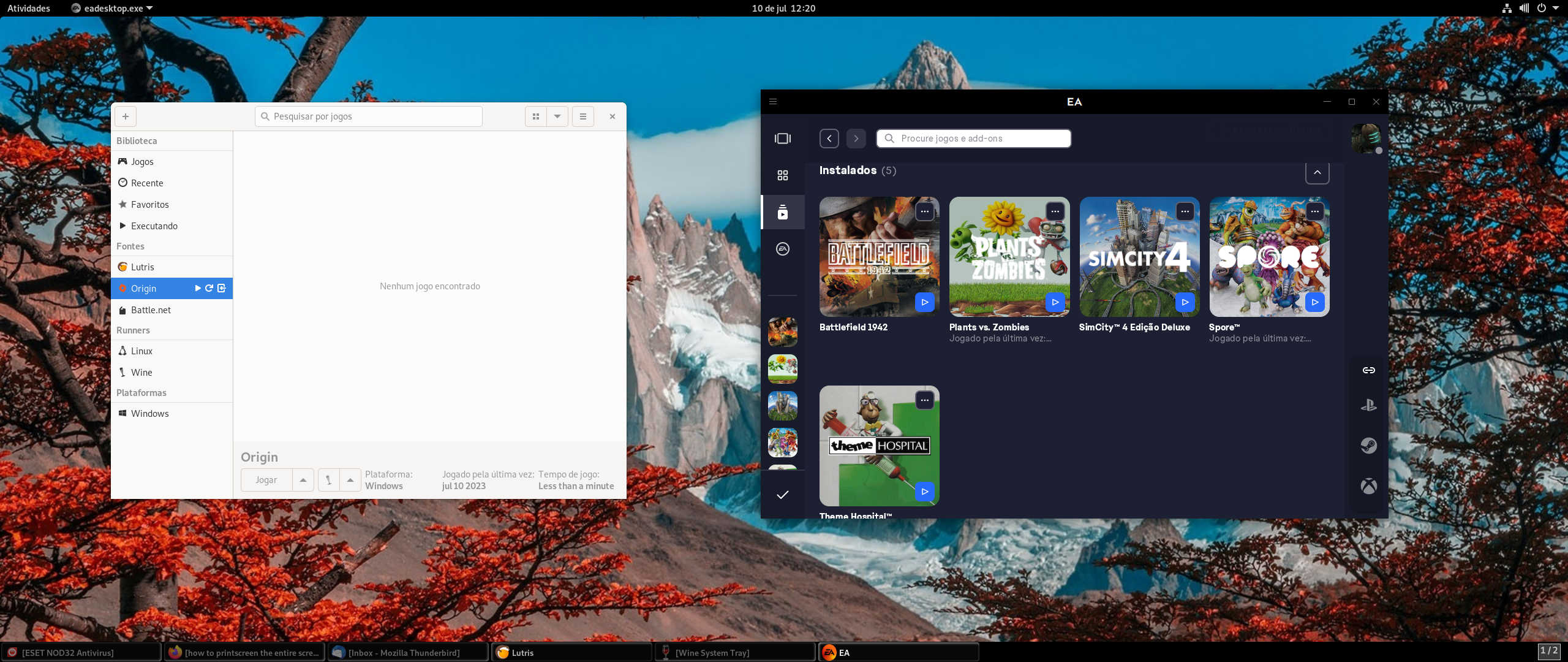Click the Xbox icon in EA

(x=1369, y=486)
